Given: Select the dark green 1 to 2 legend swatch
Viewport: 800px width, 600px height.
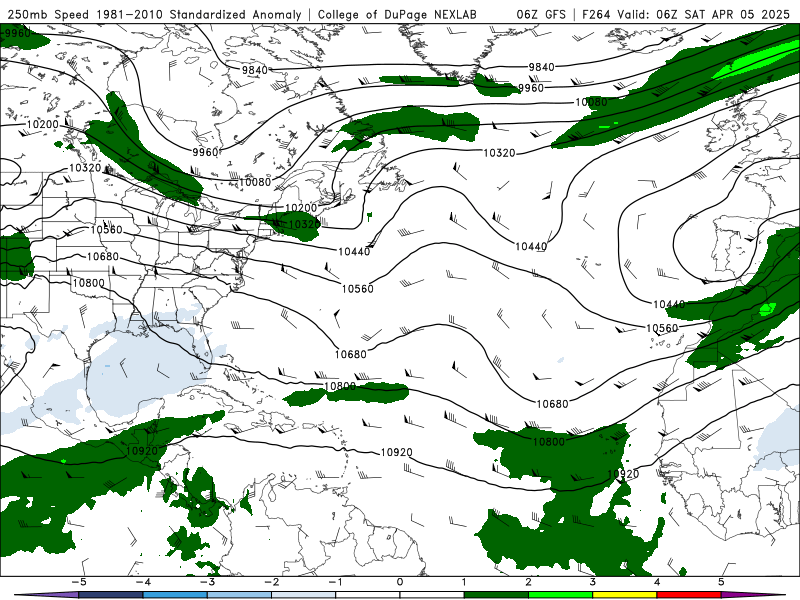Looking at the screenshot, I should point(496,595).
